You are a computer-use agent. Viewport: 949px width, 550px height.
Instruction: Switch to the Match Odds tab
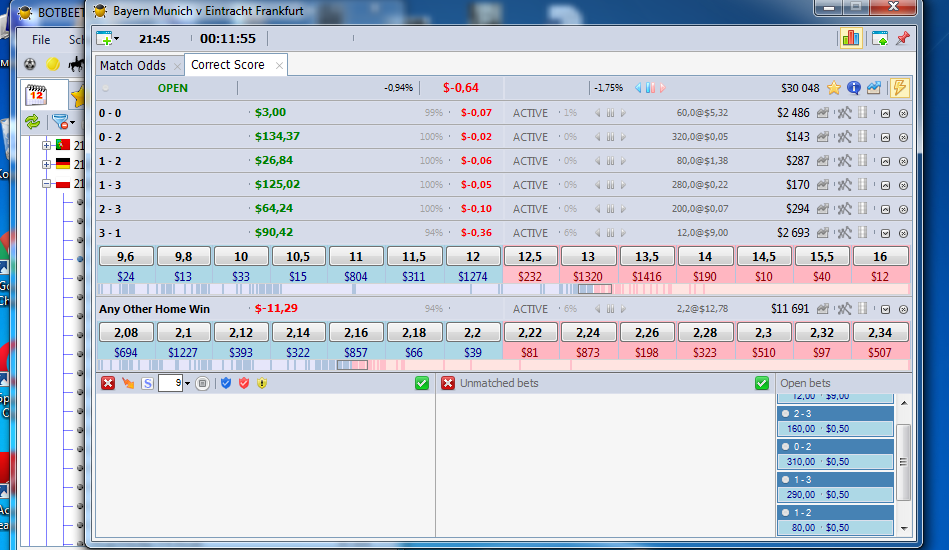[x=133, y=65]
